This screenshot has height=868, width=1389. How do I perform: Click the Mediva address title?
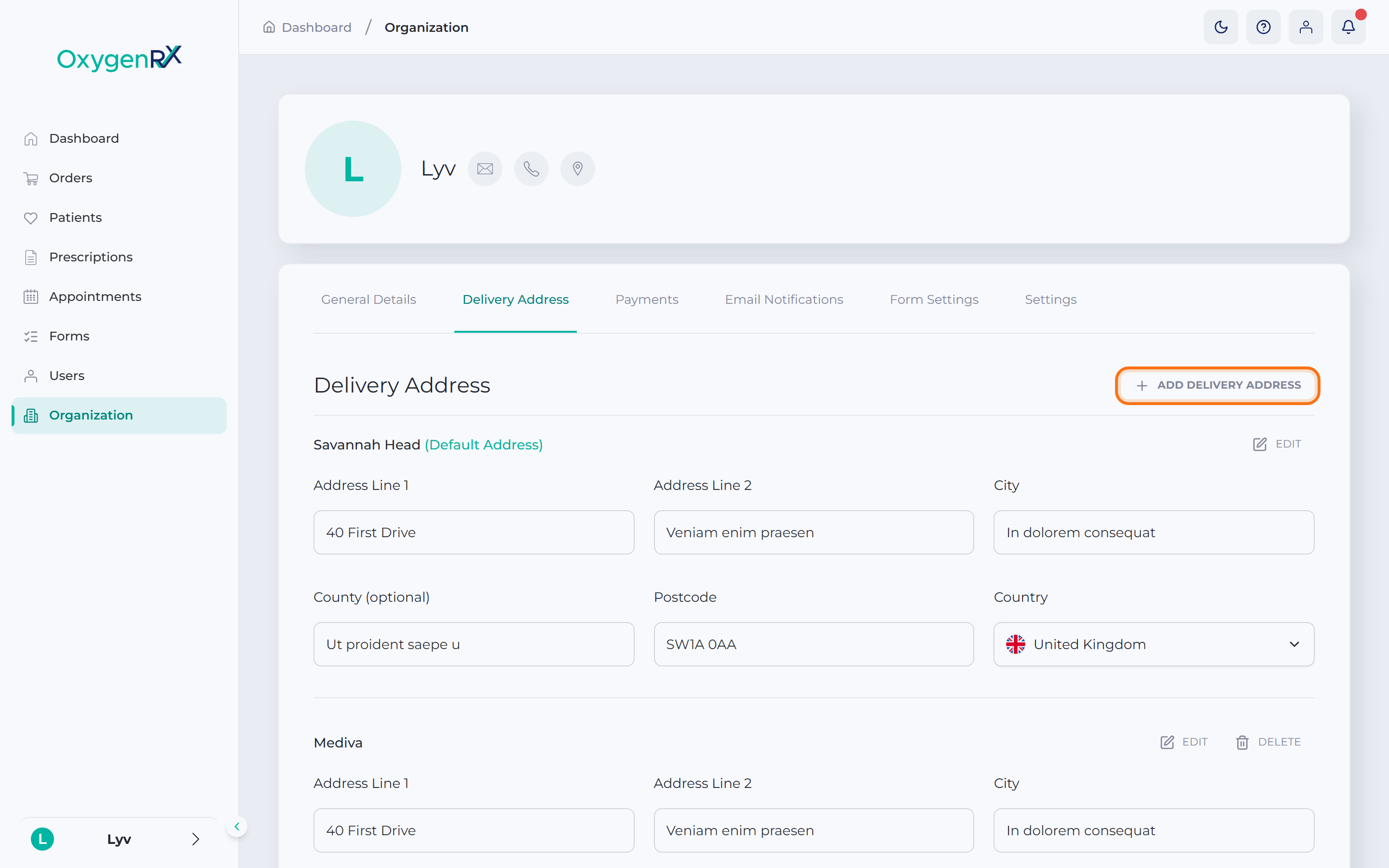338,743
